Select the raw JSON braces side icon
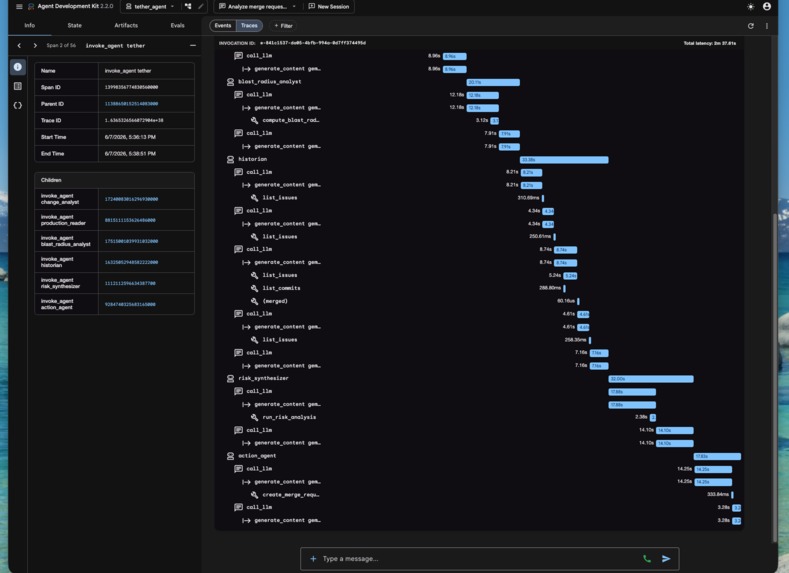This screenshot has width=789, height=573. click(x=18, y=105)
